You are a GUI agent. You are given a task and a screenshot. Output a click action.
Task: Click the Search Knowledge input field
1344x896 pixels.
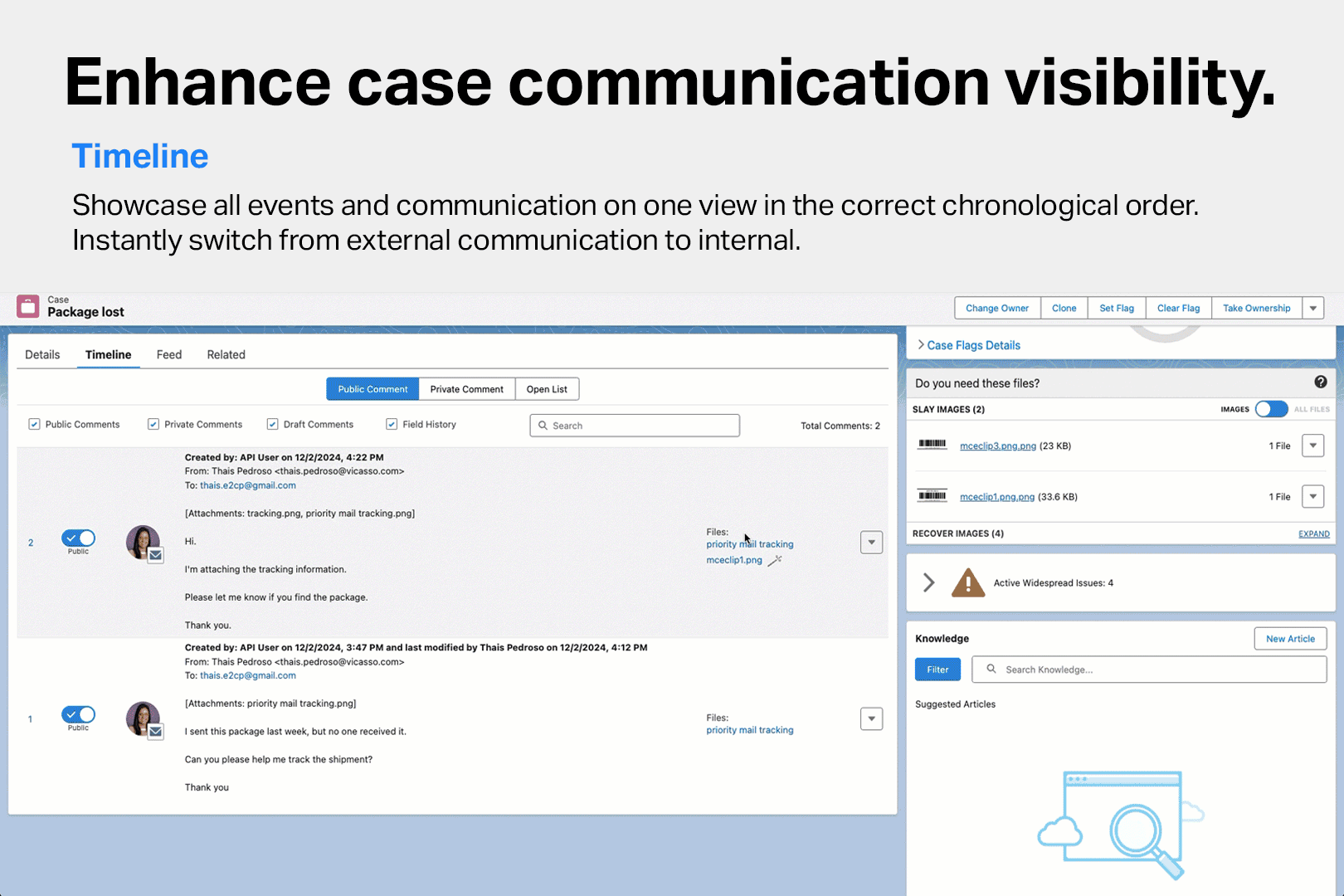[x=1149, y=670]
